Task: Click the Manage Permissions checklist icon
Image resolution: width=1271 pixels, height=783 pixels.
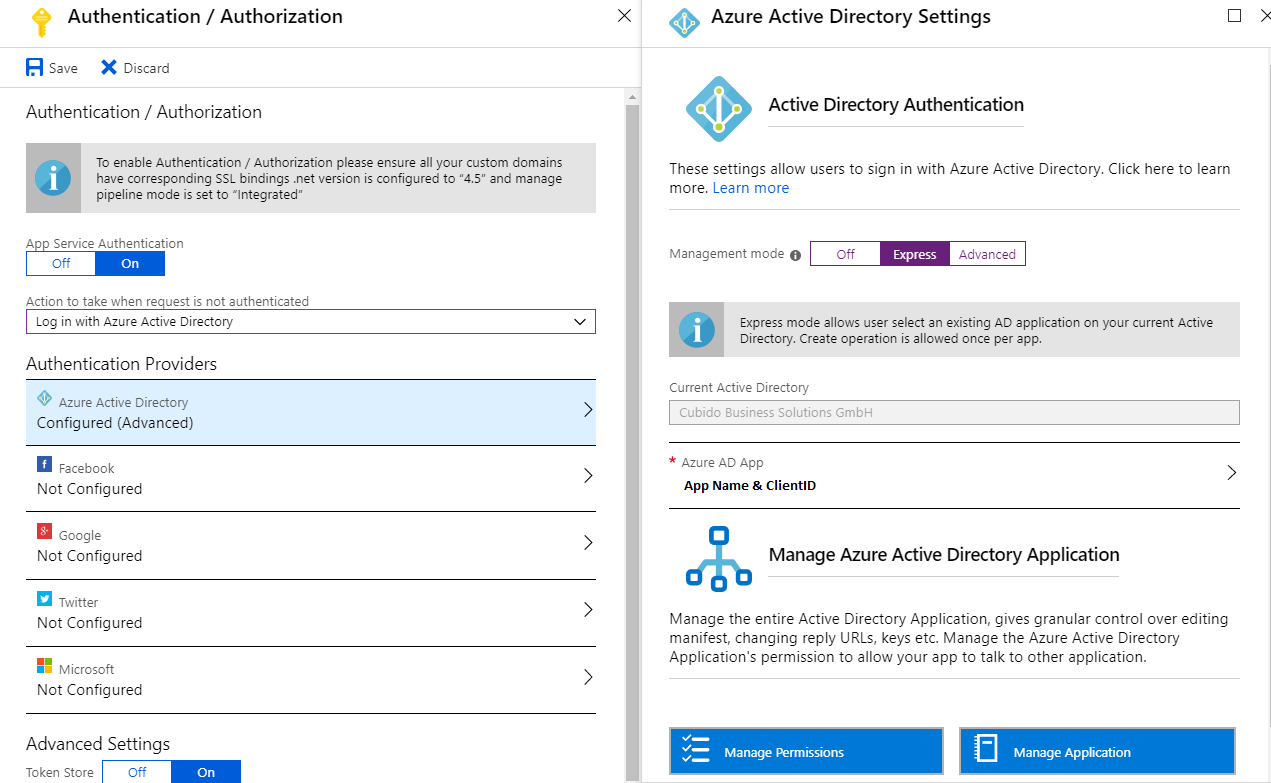Action: [695, 750]
